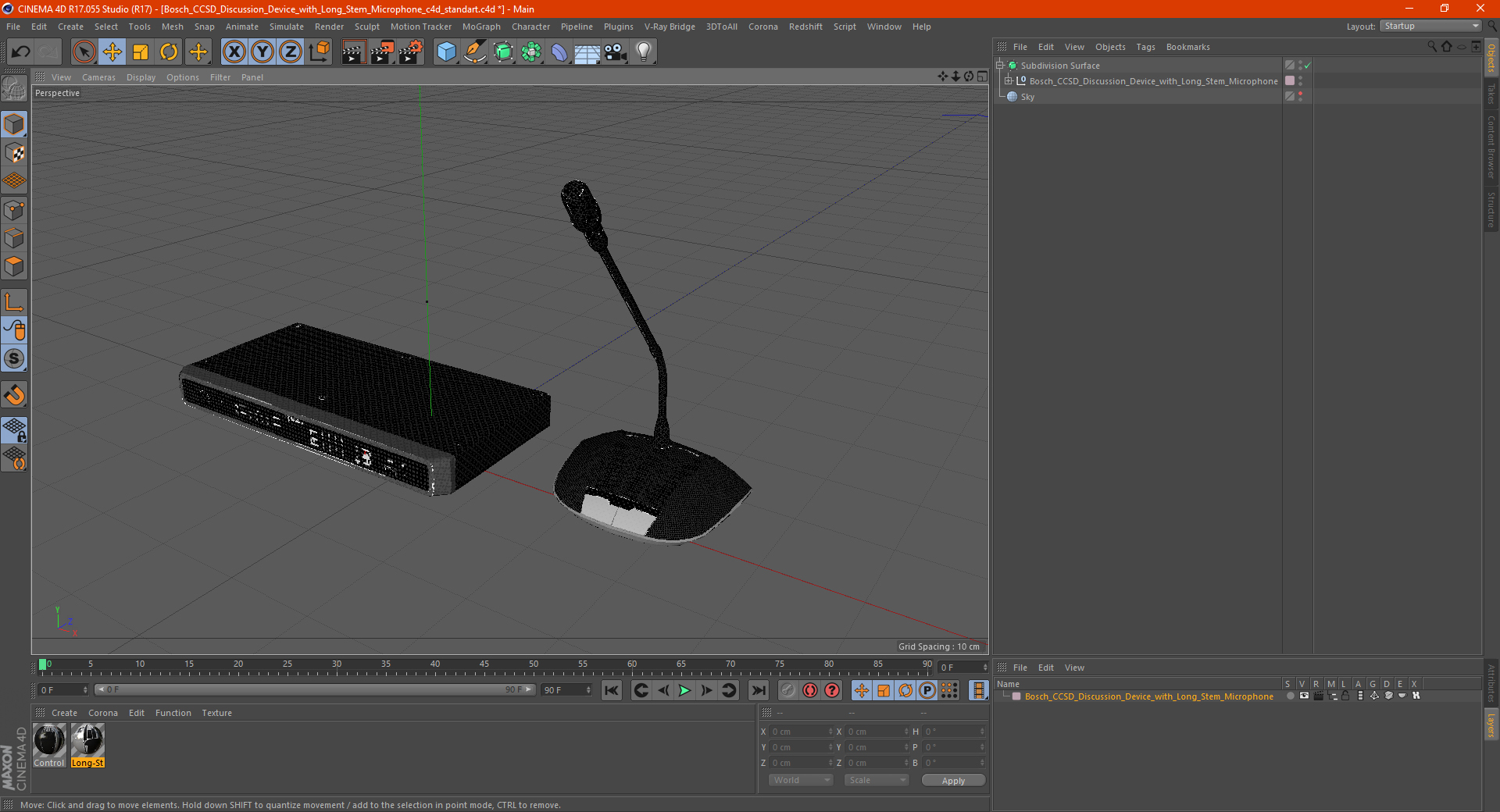Click the timeline preview range slider

[315, 690]
